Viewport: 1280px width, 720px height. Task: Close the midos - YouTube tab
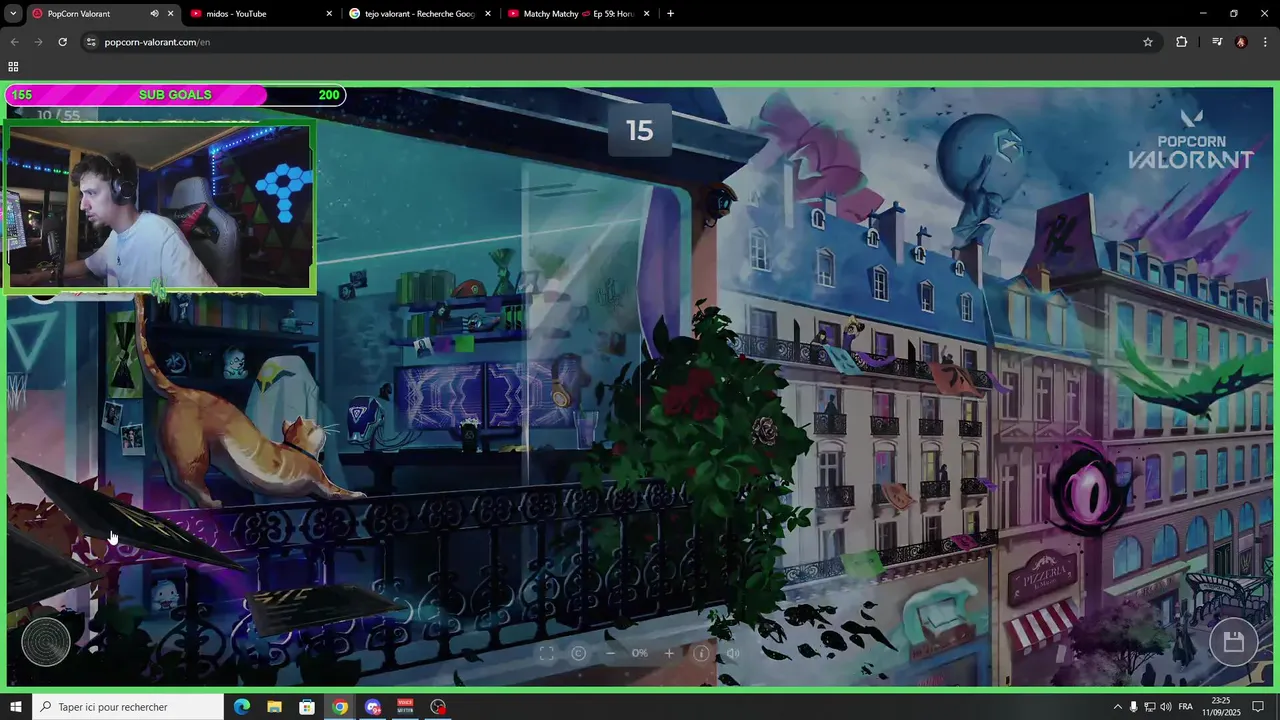click(329, 14)
